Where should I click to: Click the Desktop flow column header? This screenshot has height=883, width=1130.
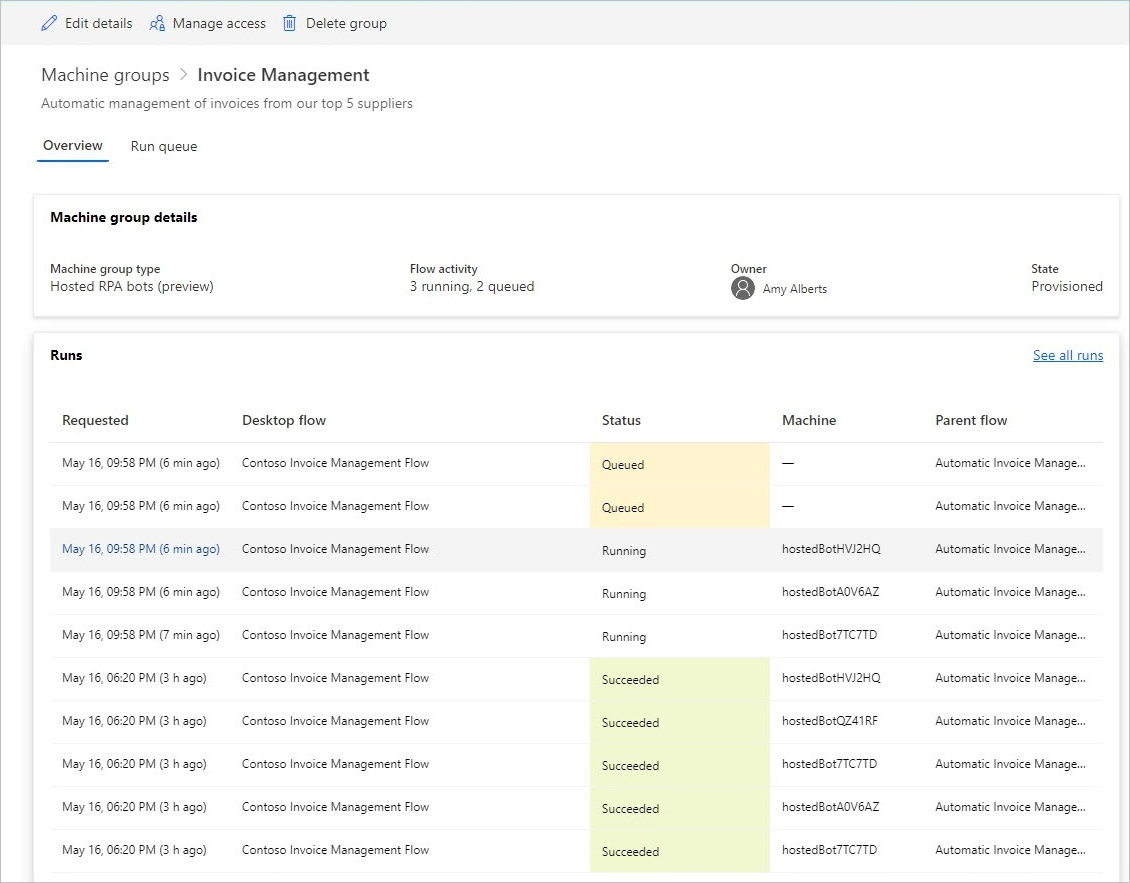click(284, 420)
